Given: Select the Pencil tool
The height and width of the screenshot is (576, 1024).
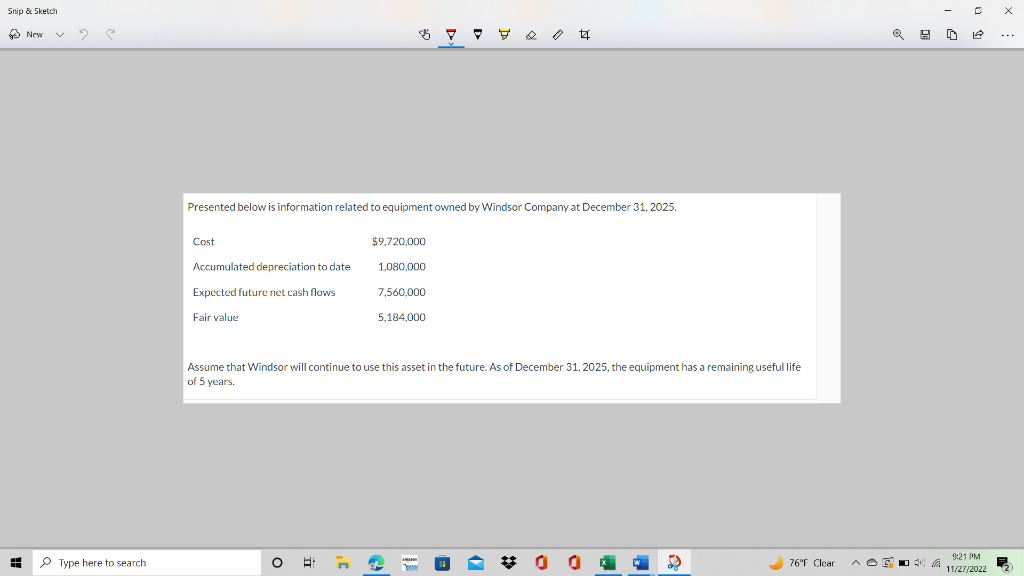Looking at the screenshot, I should 478,35.
